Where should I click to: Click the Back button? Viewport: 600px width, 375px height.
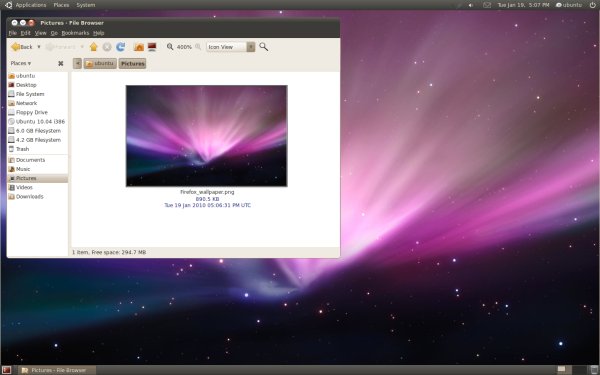(x=22, y=47)
